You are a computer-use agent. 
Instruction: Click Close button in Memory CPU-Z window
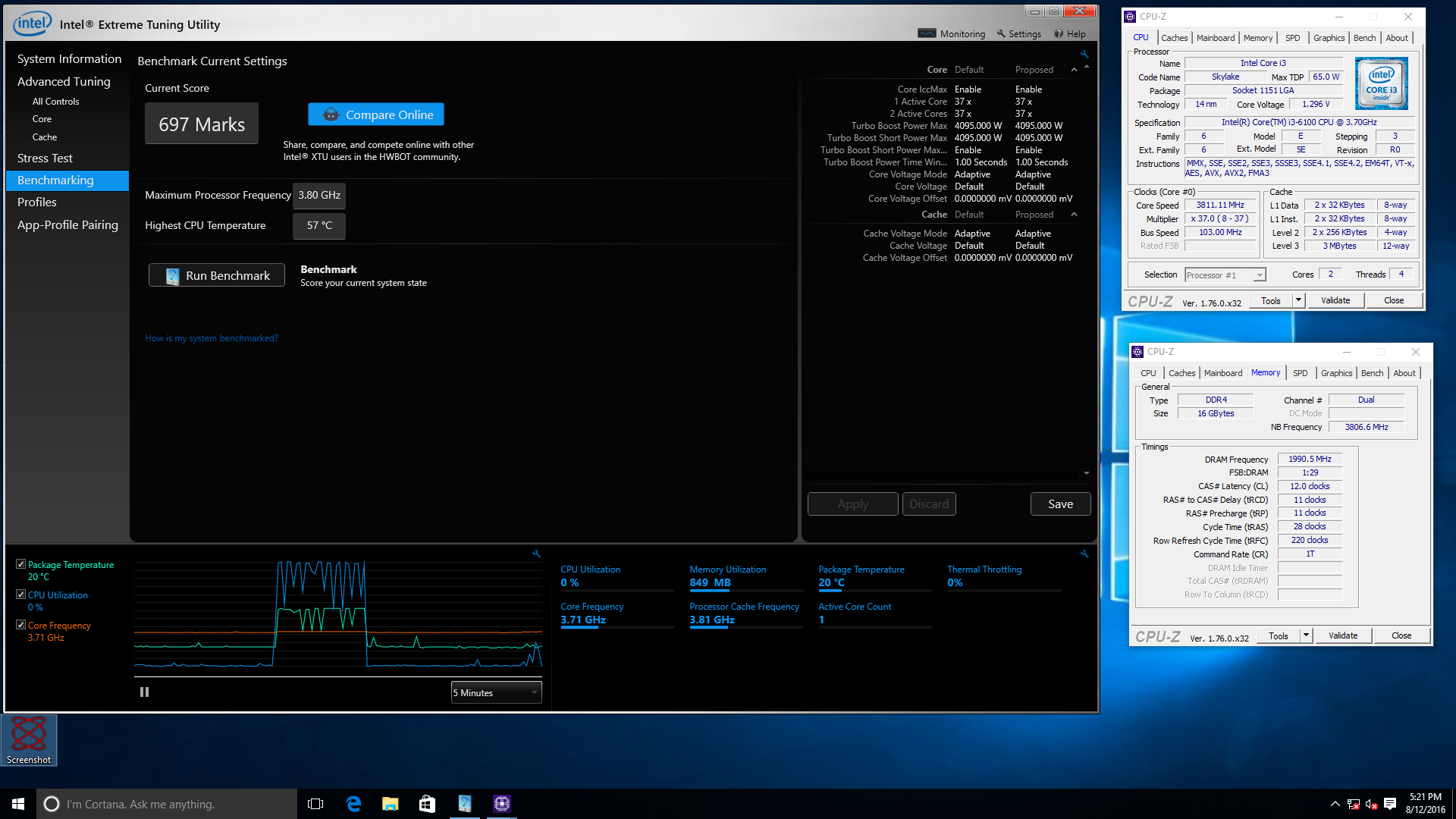point(1401,635)
